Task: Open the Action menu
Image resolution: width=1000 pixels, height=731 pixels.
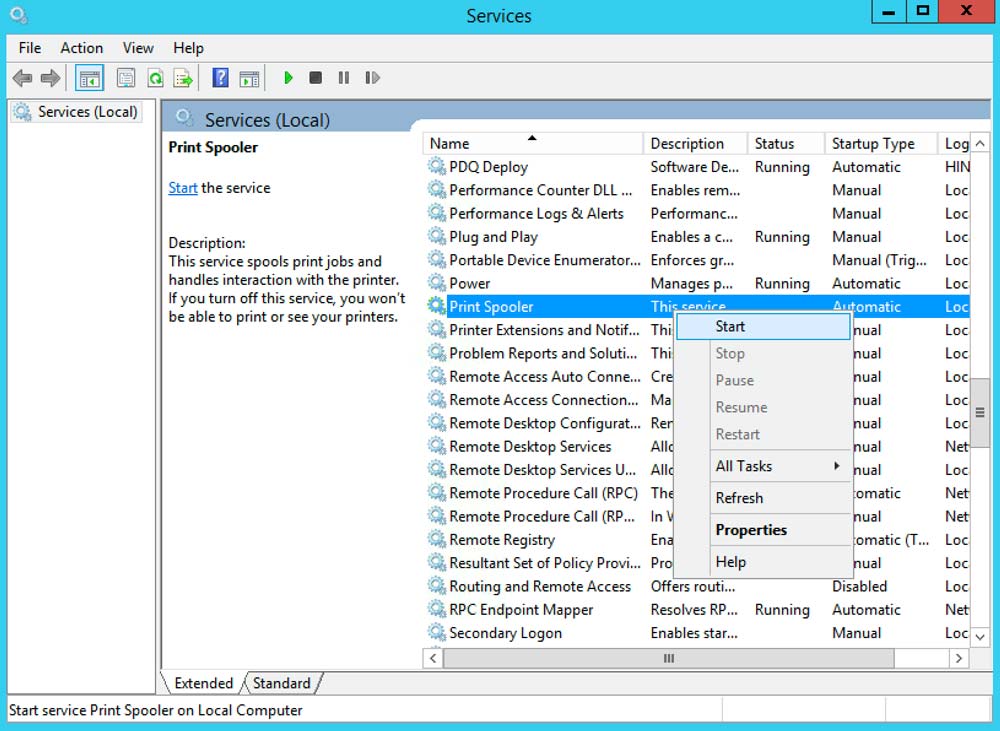Action: tap(81, 48)
